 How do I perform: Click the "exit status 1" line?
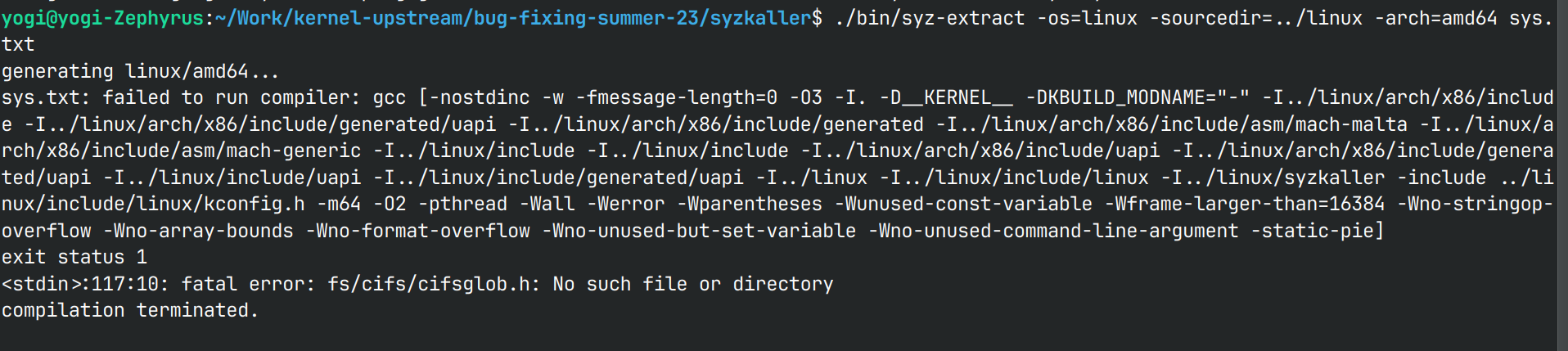click(x=74, y=258)
